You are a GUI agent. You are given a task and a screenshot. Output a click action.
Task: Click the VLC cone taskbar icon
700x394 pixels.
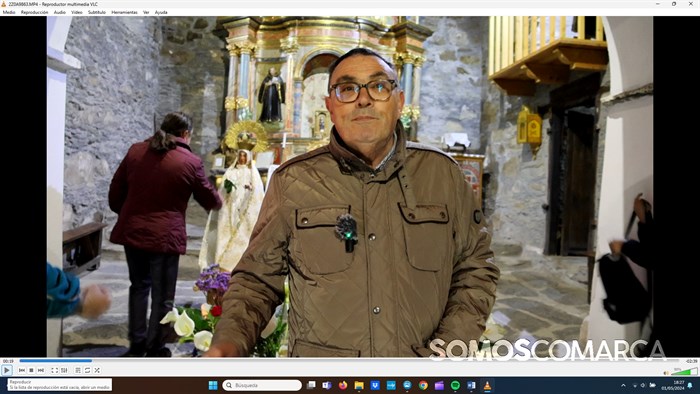488,385
